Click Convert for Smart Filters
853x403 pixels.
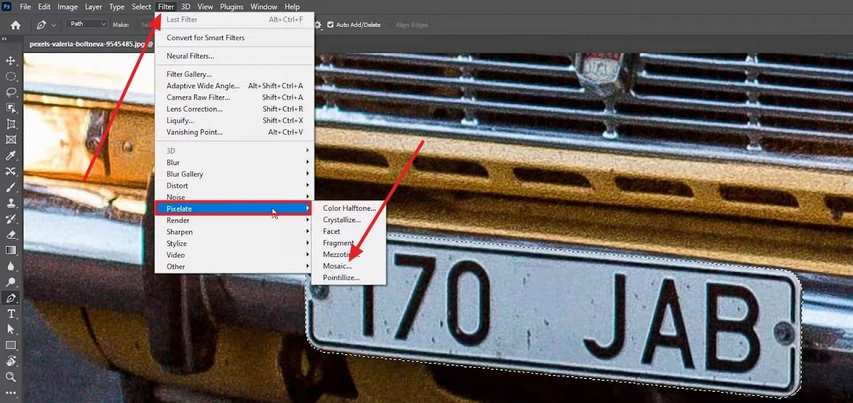[206, 38]
